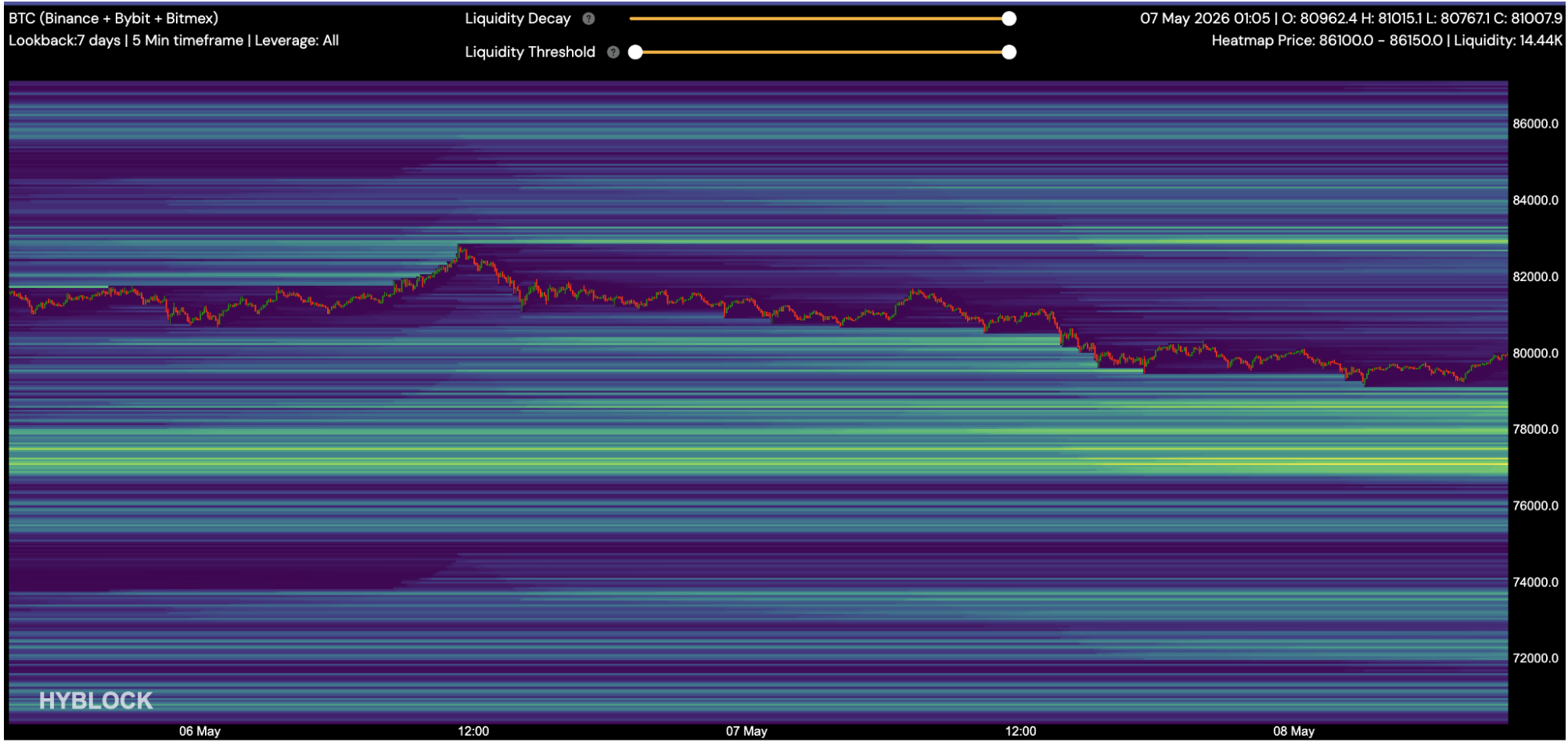Screen dimensions: 1568x742
Task: Click the 74000.0 price axis label
Action: pyautogui.click(x=1535, y=582)
